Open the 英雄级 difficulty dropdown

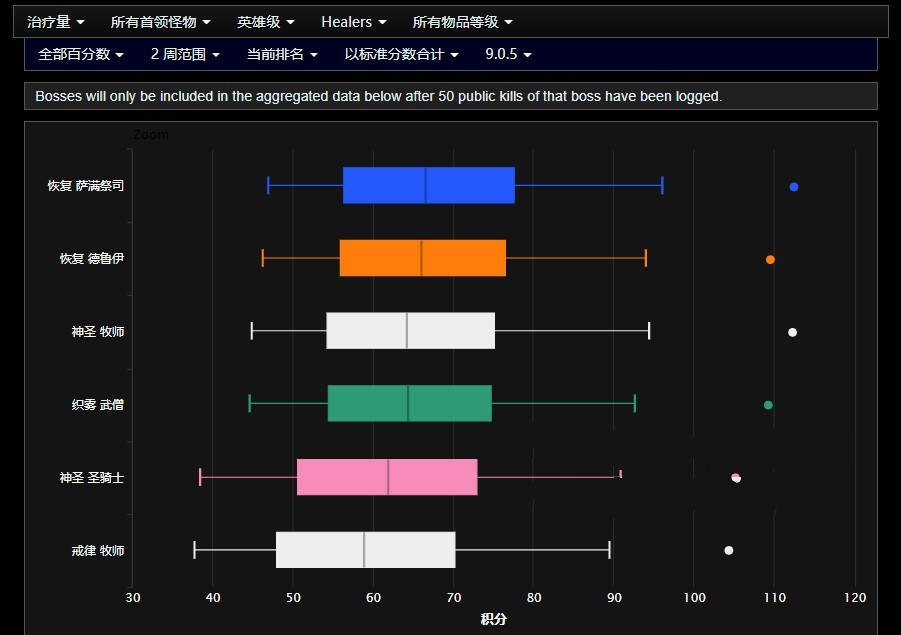click(x=265, y=22)
